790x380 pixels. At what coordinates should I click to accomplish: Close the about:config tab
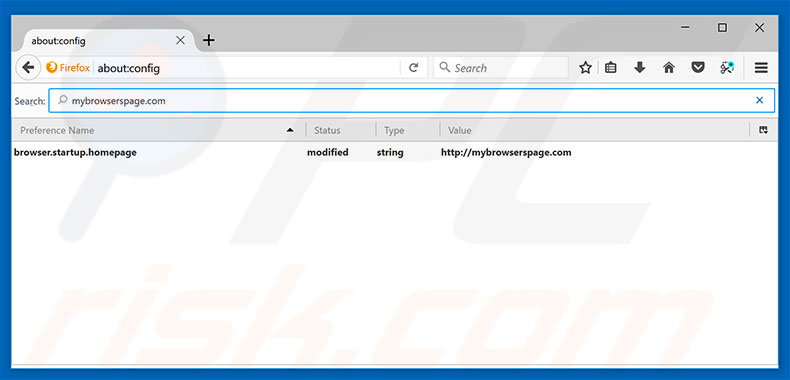pyautogui.click(x=180, y=40)
